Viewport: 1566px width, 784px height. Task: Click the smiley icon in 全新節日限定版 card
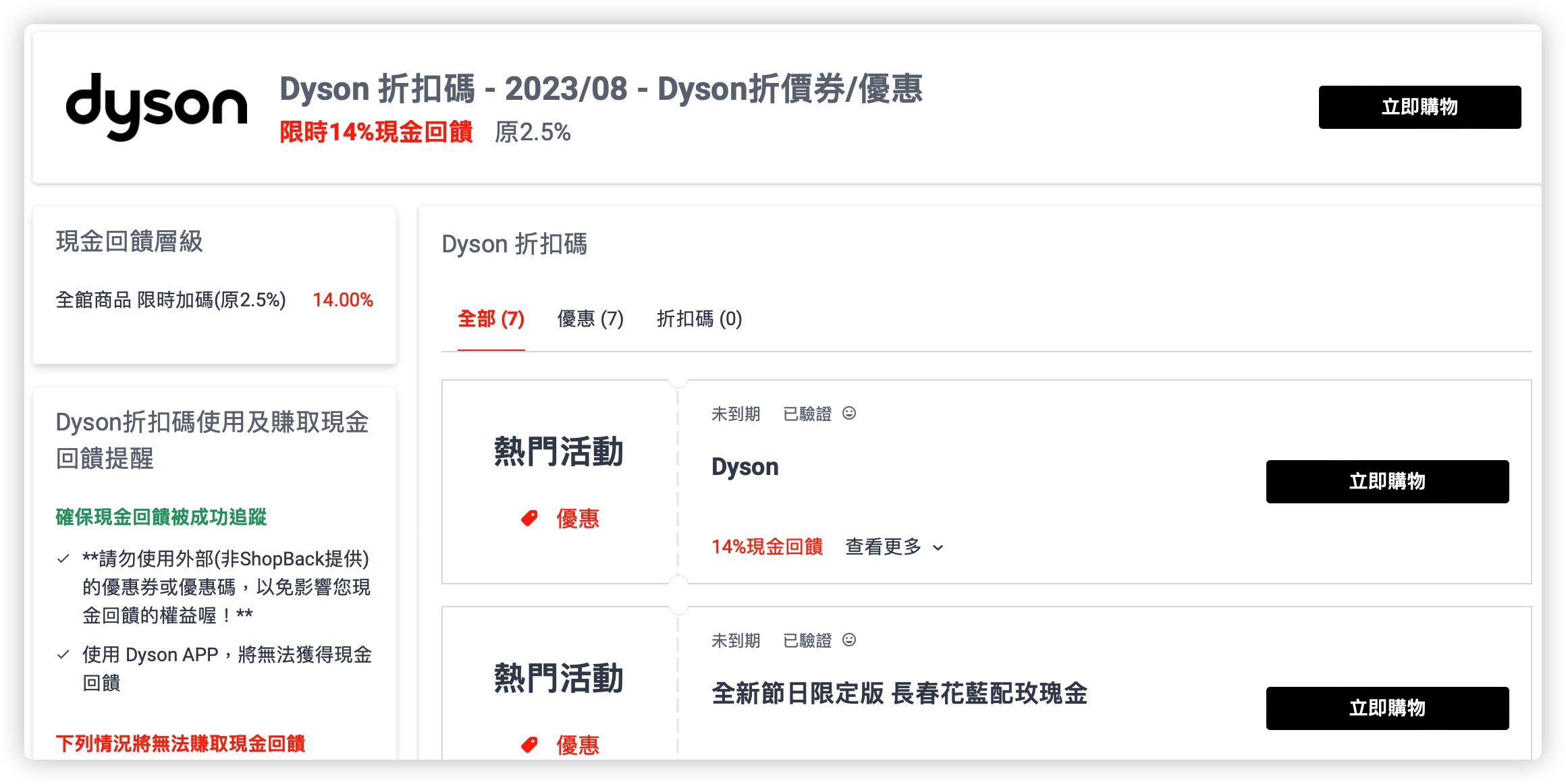click(x=849, y=640)
